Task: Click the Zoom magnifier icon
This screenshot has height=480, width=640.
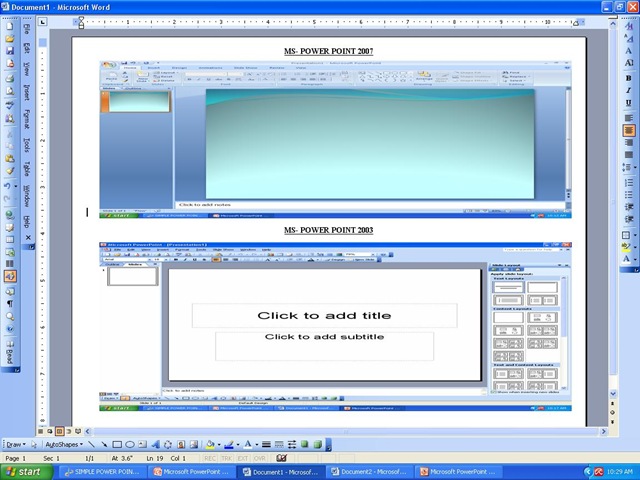Action: pos(9,316)
